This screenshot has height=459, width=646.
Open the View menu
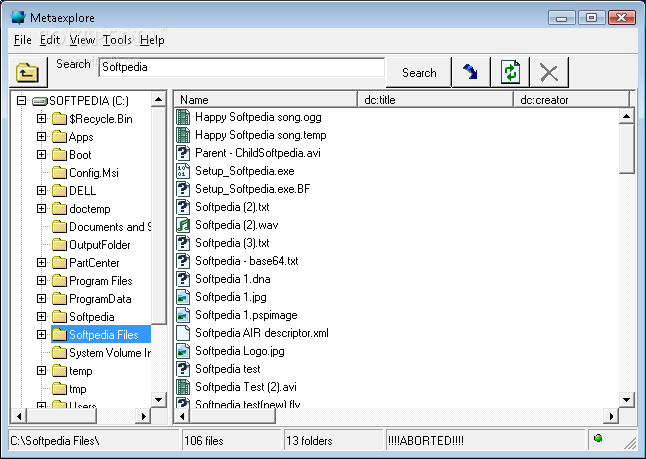click(x=82, y=40)
